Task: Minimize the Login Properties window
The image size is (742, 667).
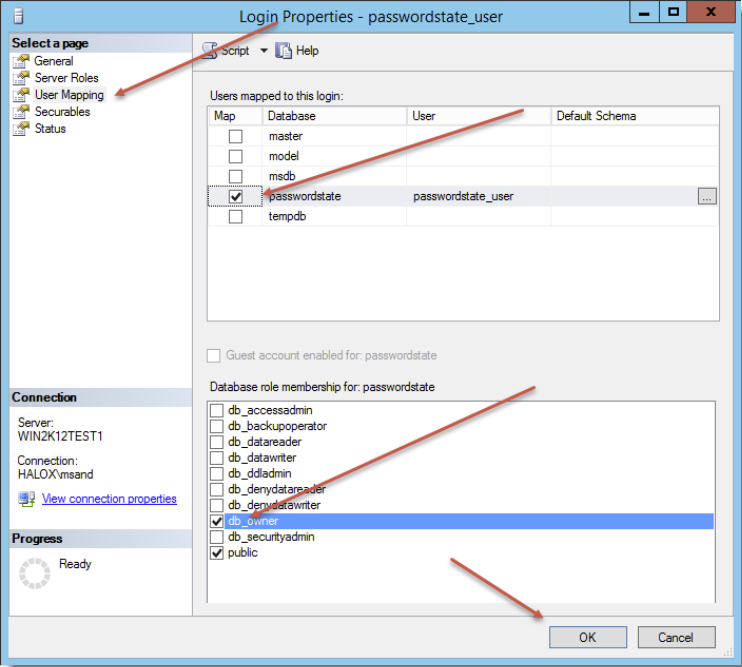Action: click(644, 13)
